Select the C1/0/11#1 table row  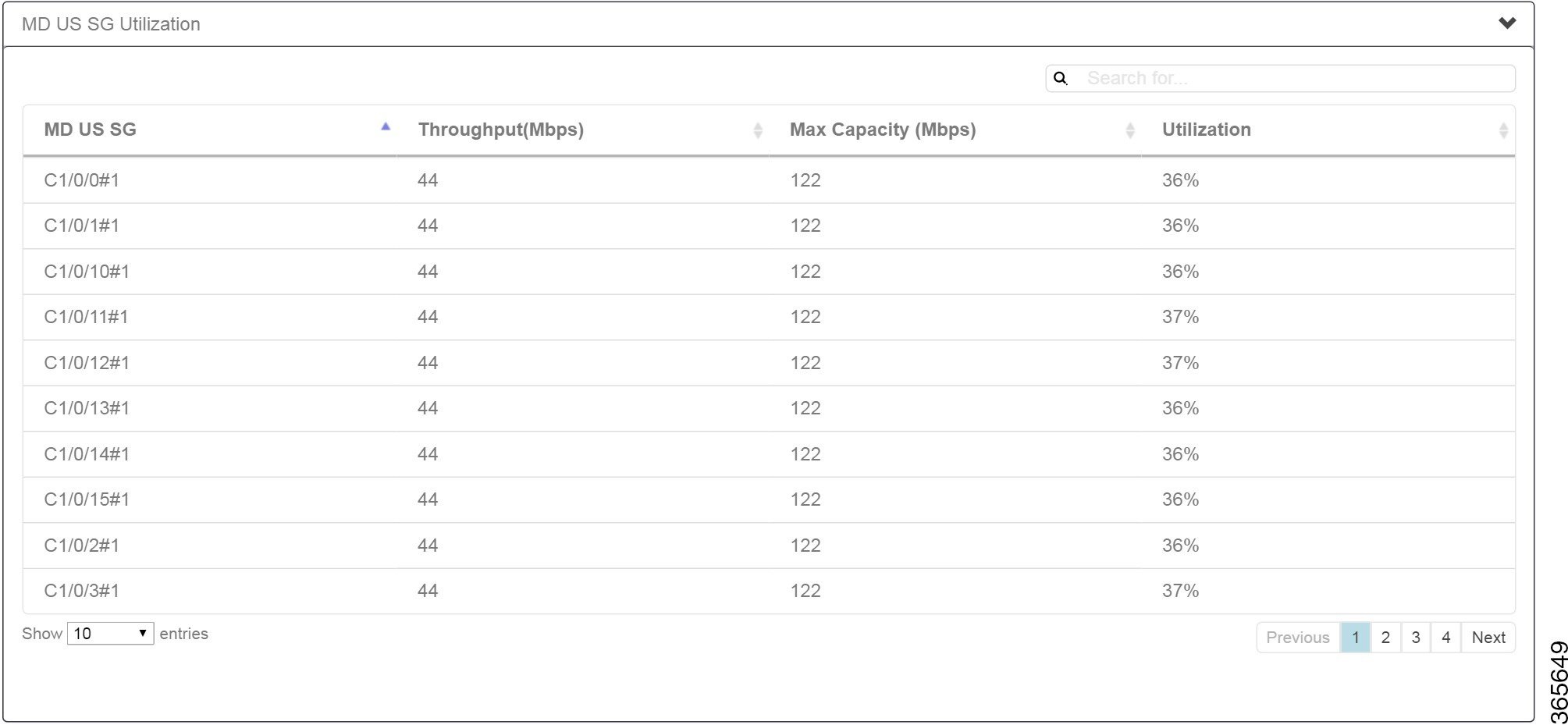coord(468,317)
